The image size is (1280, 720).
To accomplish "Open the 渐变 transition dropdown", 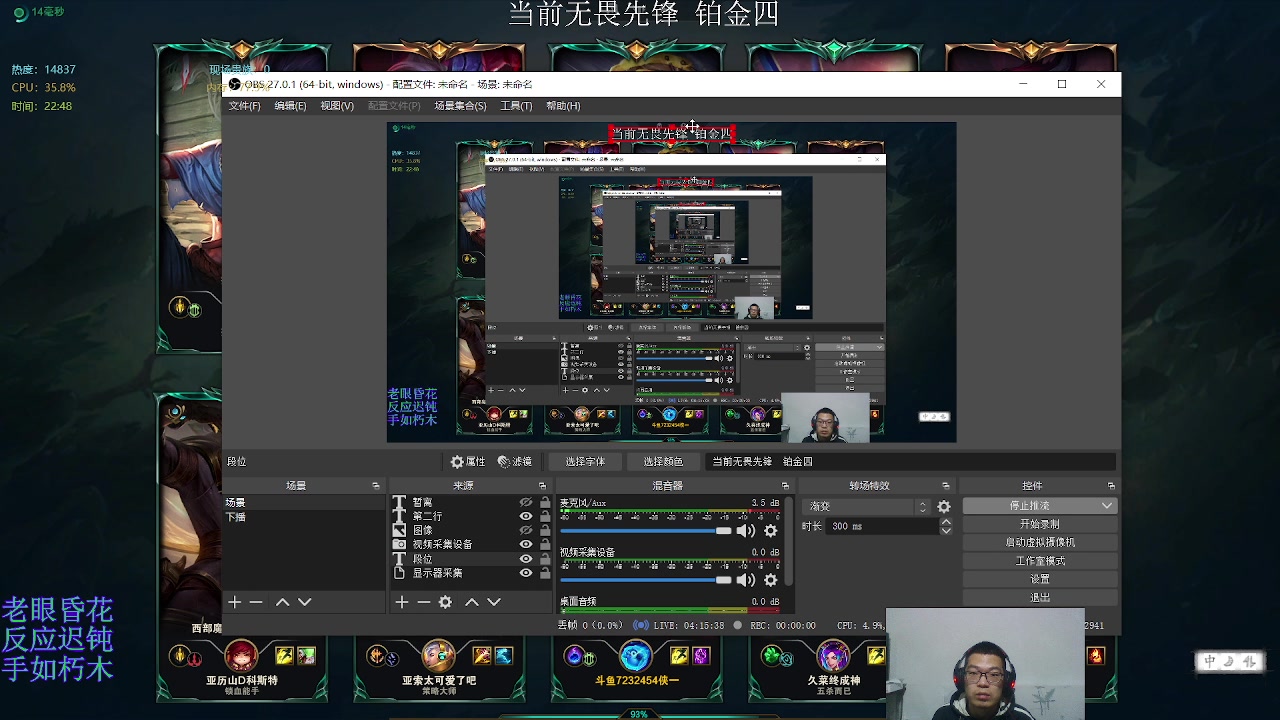I will (x=868, y=507).
